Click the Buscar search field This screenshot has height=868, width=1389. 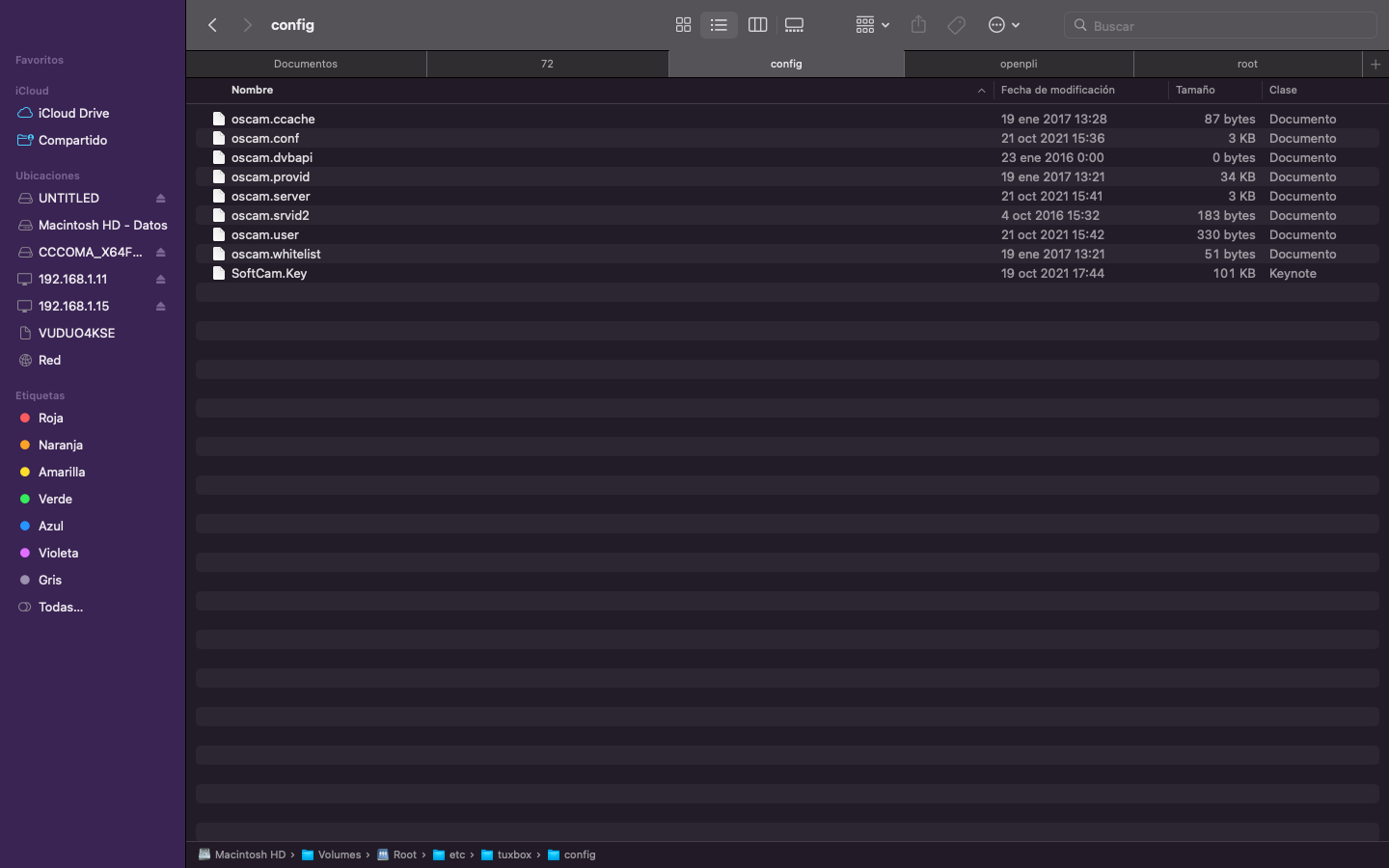pos(1225,26)
